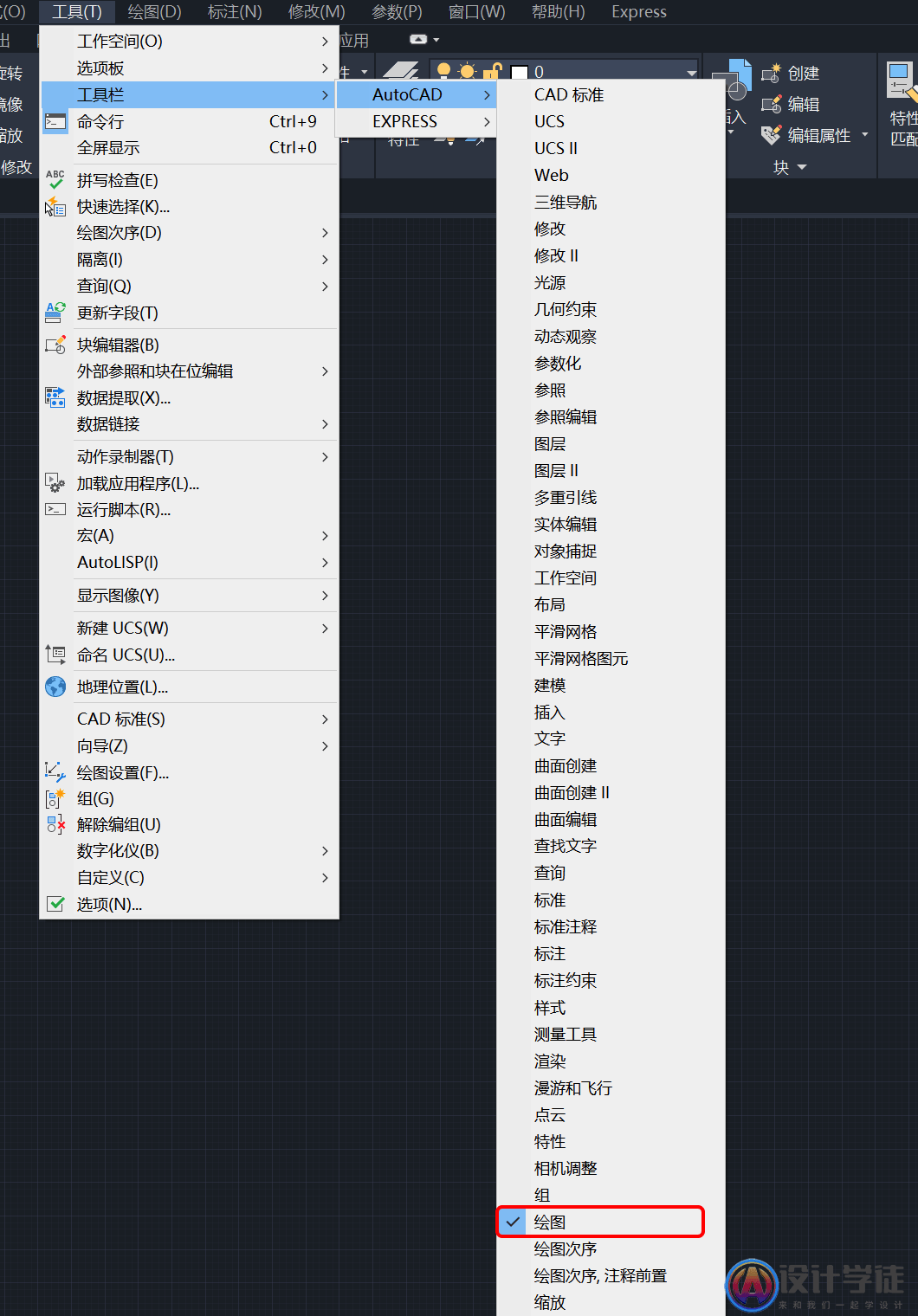Click the edit attributes icon beside 编辑属性
This screenshot has width=918, height=1316.
click(x=771, y=135)
